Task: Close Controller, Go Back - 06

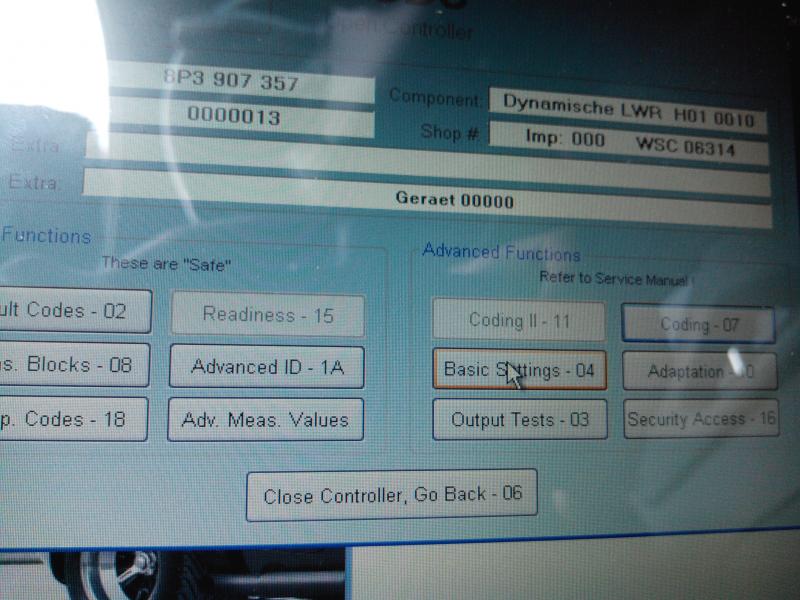Action: pos(392,495)
